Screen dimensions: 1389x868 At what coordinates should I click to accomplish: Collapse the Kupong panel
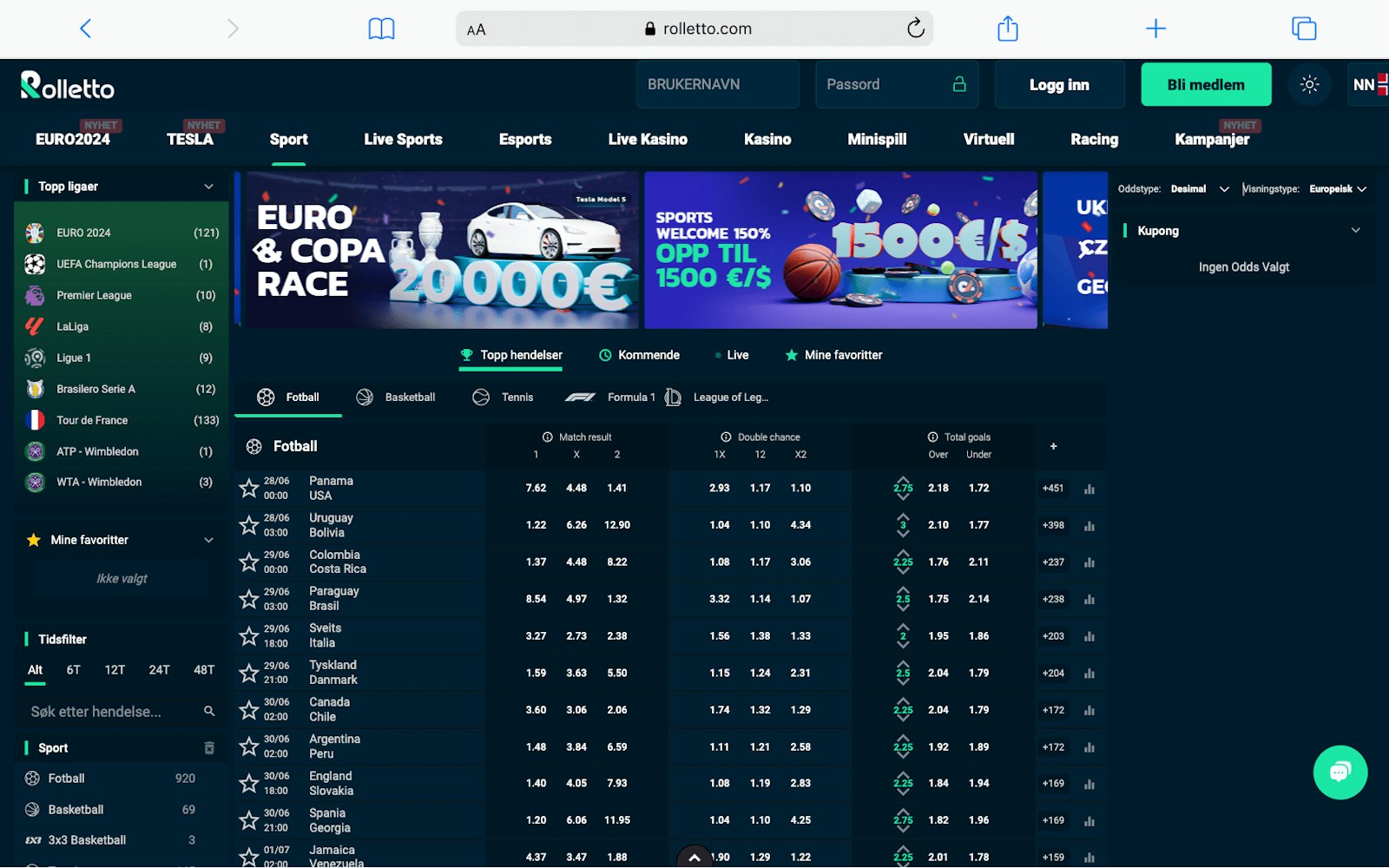point(1355,231)
